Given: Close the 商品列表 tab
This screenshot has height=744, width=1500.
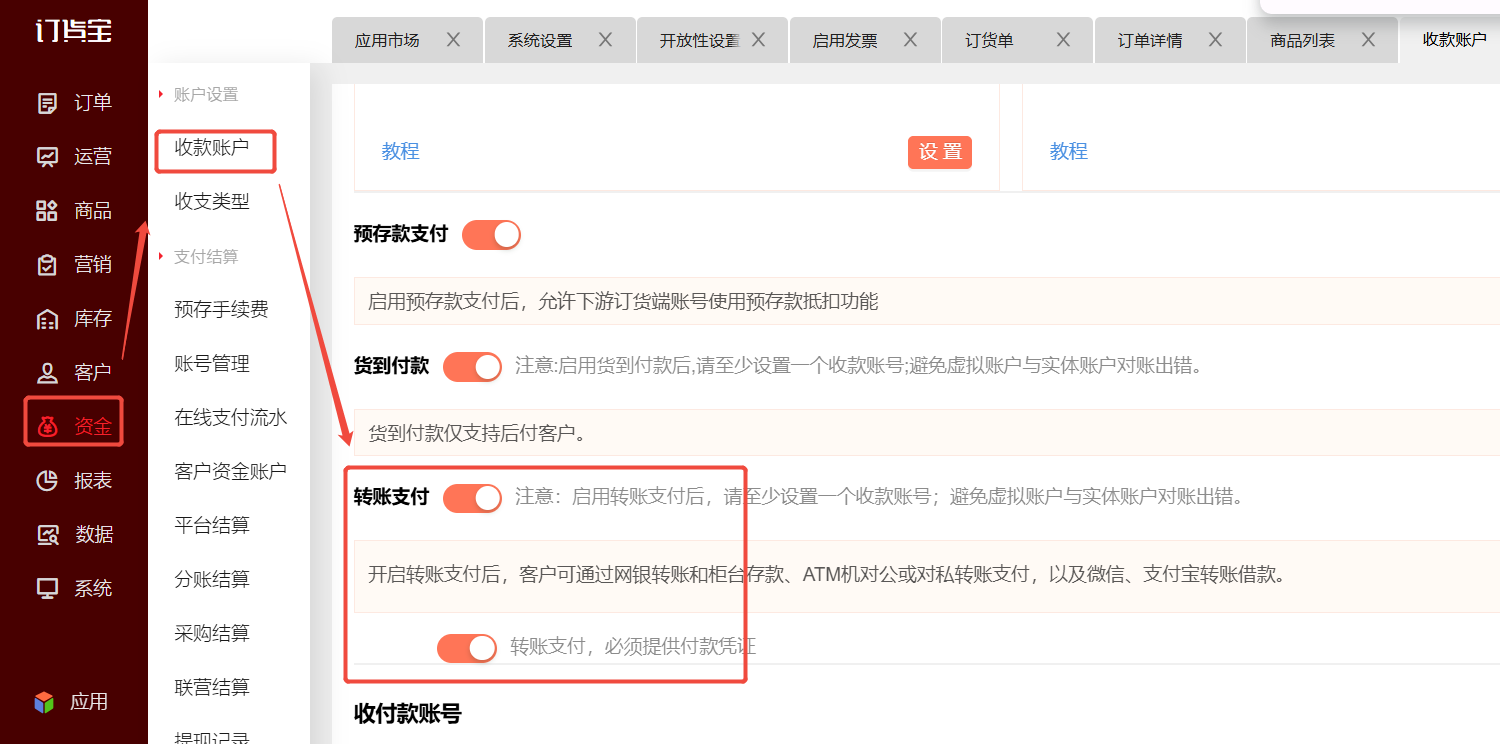Looking at the screenshot, I should [x=1368, y=40].
